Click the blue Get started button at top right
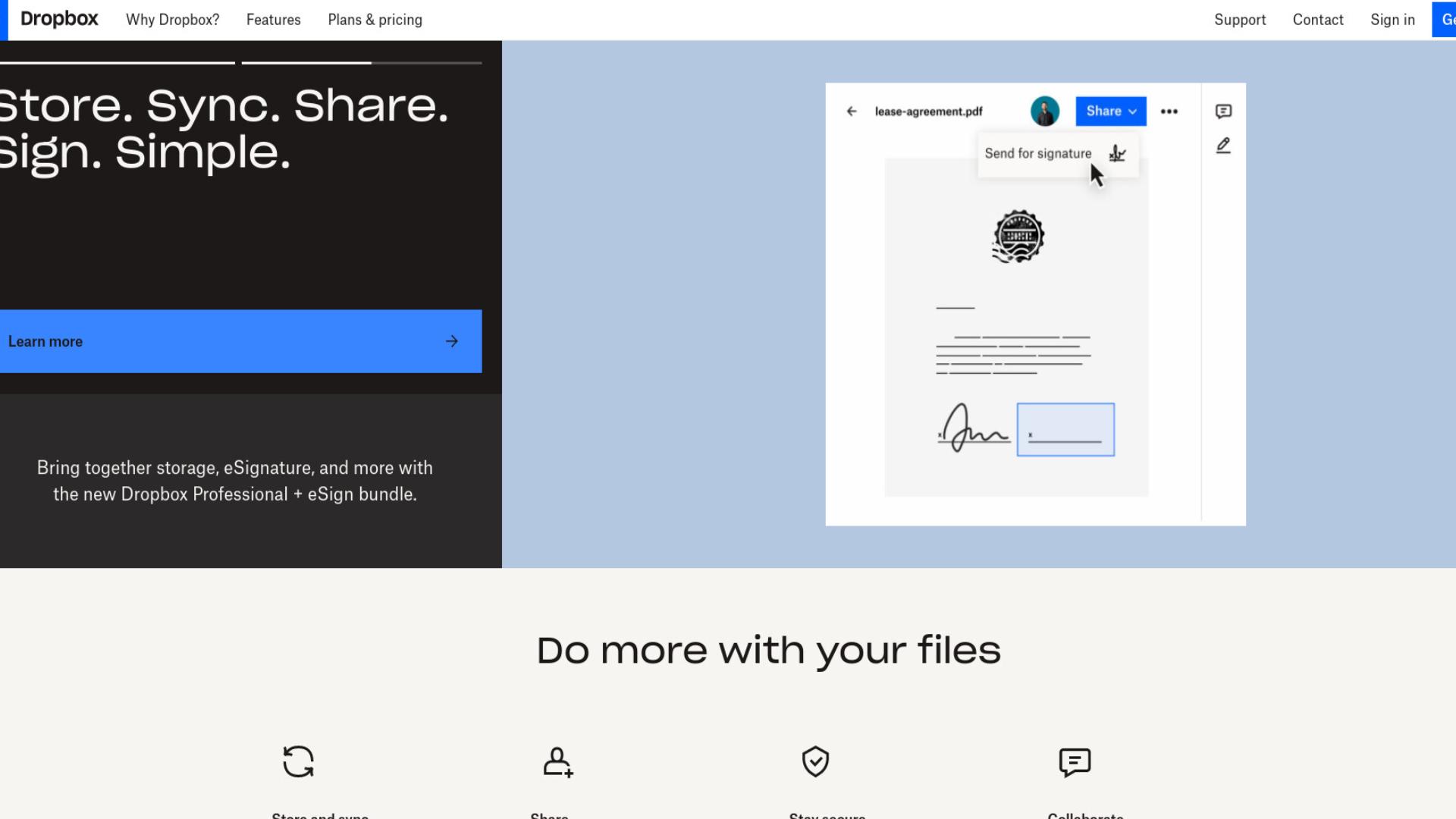 coord(1444,20)
